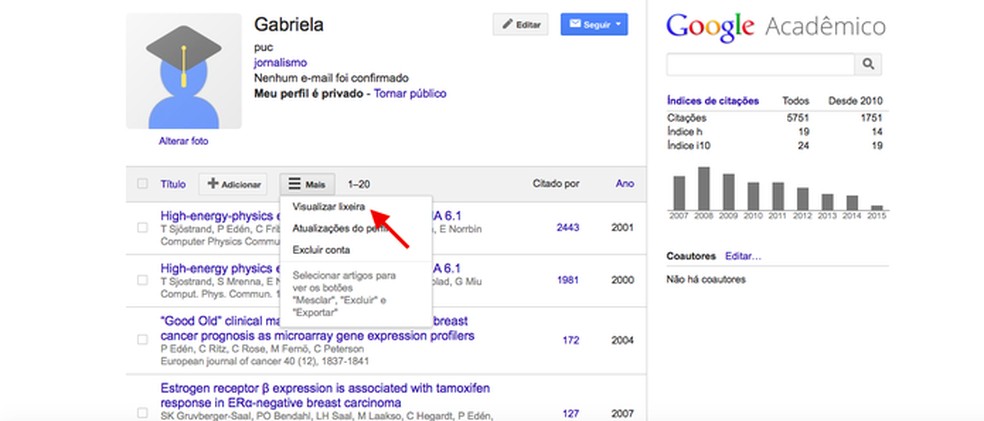Open the Índices de citações link

click(712, 101)
